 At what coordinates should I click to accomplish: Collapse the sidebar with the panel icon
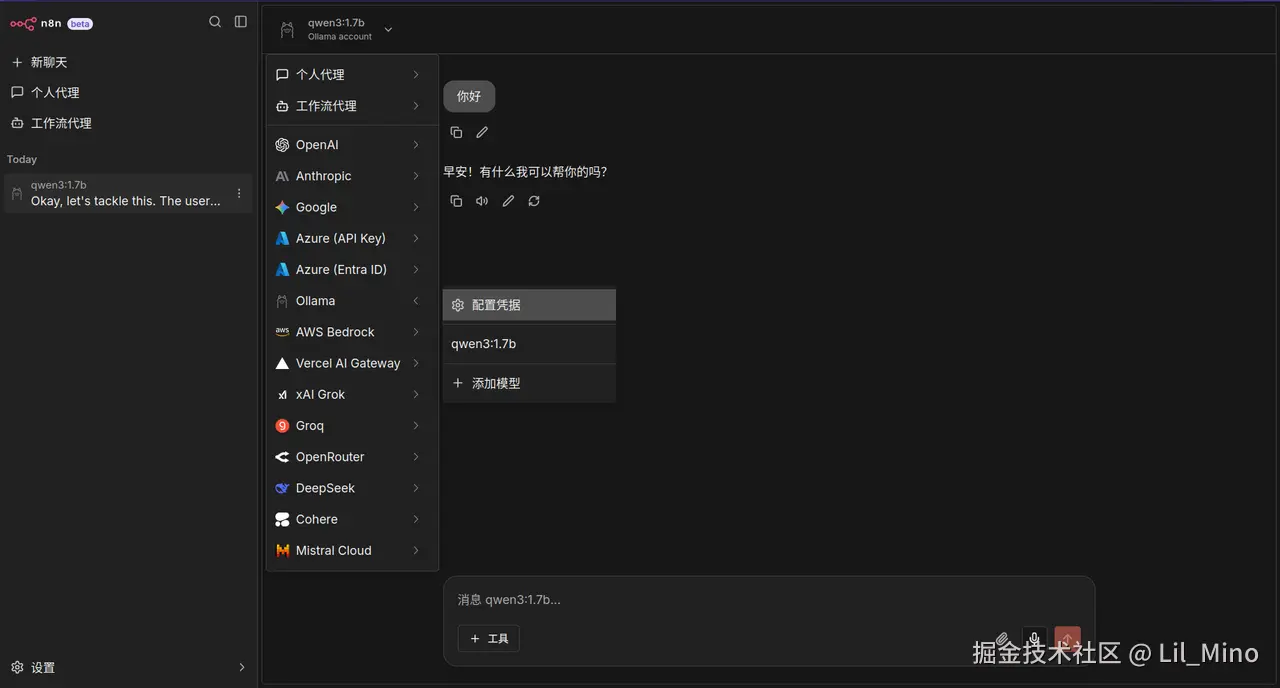click(x=241, y=22)
